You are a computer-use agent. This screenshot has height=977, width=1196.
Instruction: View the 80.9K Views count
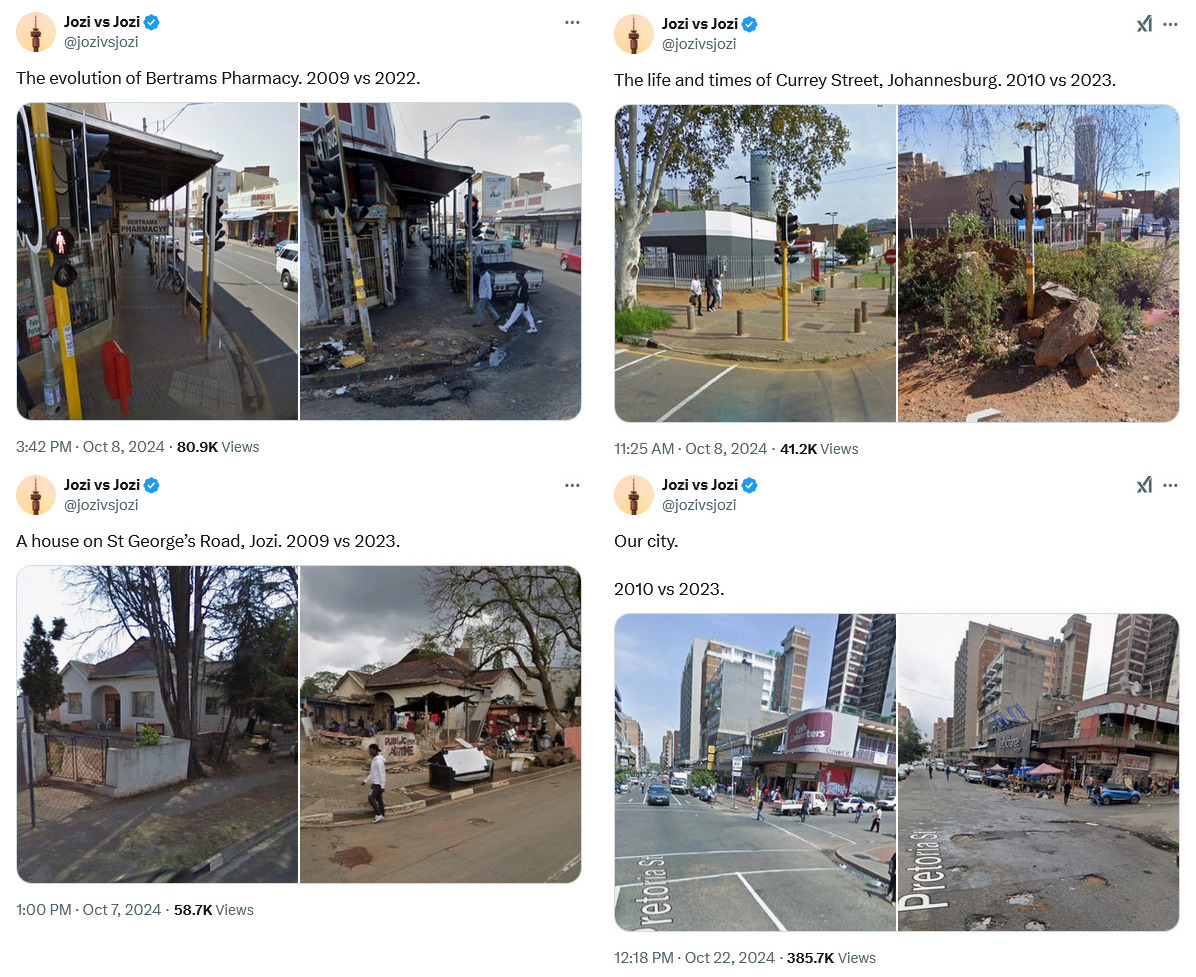point(218,447)
